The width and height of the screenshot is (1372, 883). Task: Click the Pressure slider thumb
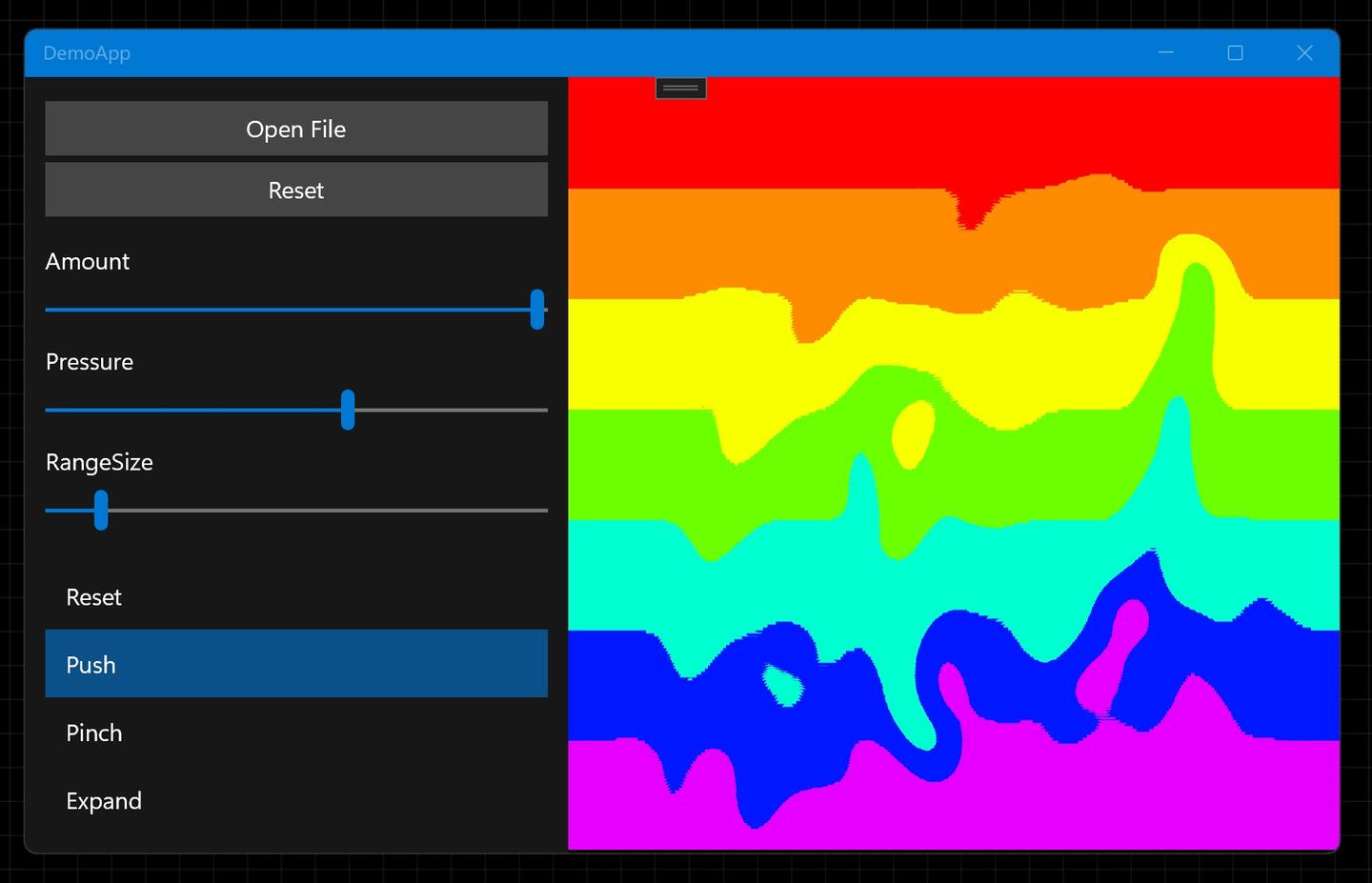(x=348, y=410)
